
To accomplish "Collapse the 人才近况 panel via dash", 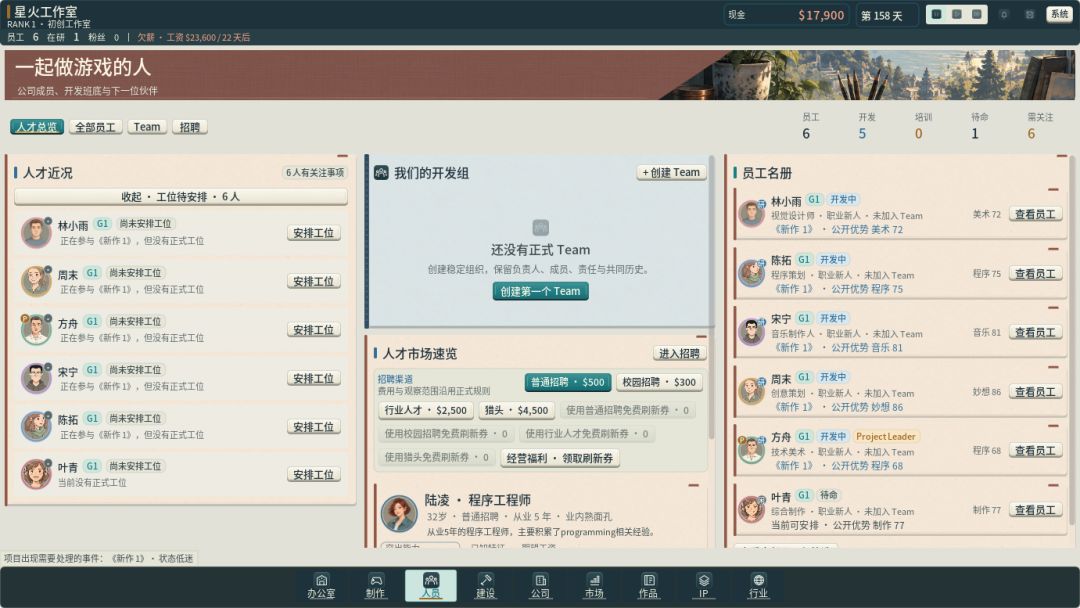I will pyautogui.click(x=342, y=157).
